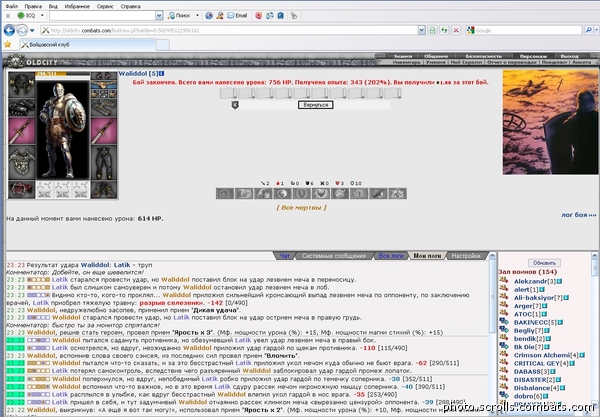600x417 pixels.
Task: Click the sunset artwork image
Action: point(550,122)
